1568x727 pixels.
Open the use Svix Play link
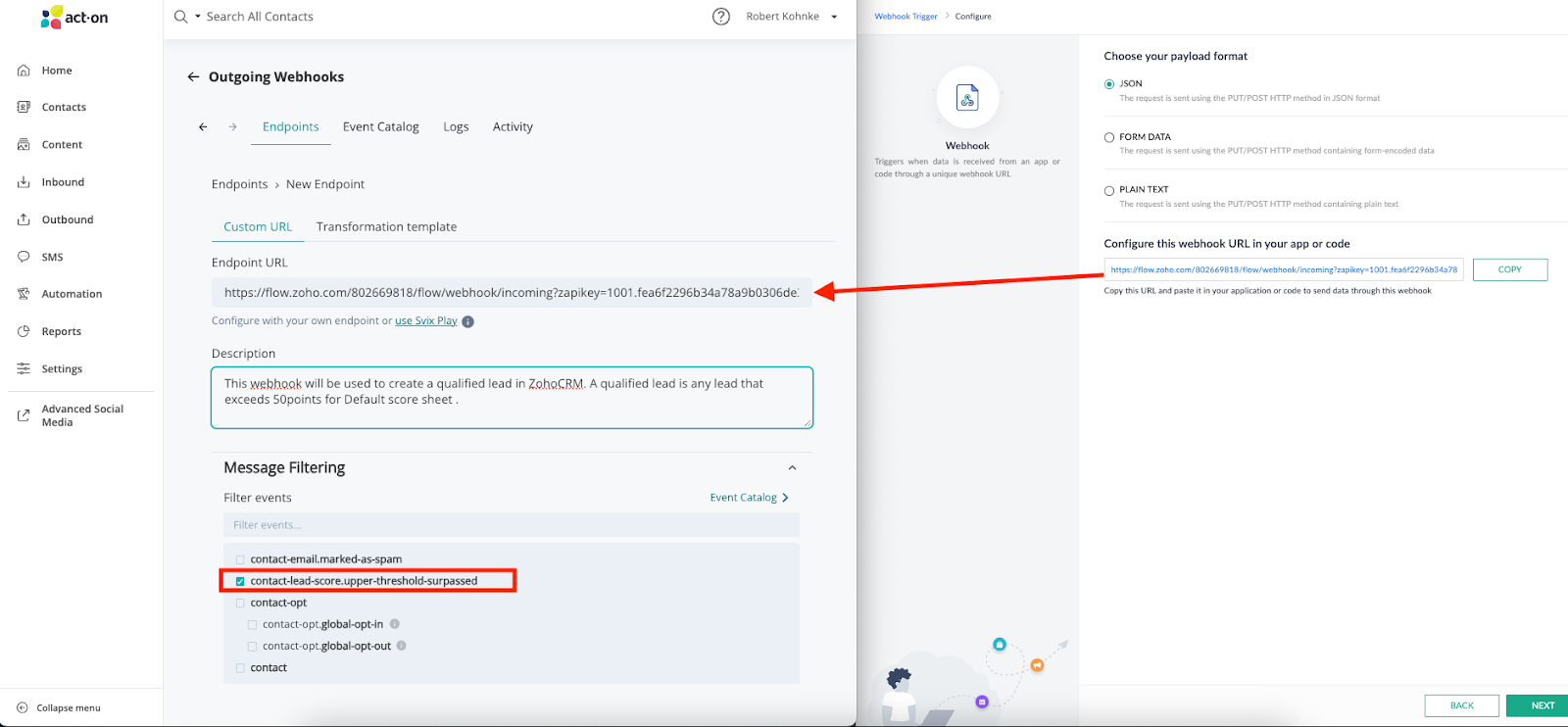coord(426,321)
